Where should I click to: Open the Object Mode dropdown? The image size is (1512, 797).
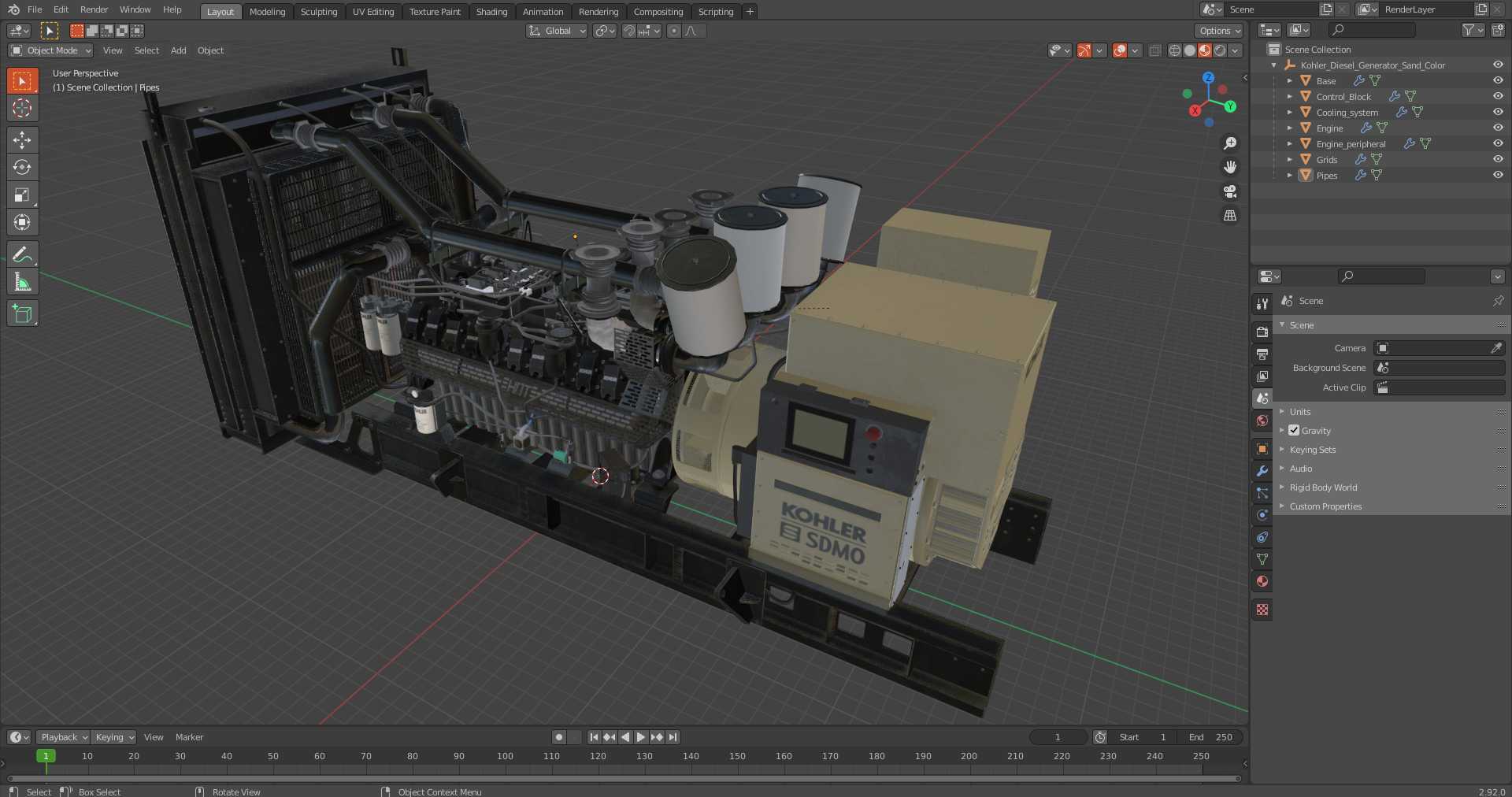[50, 50]
